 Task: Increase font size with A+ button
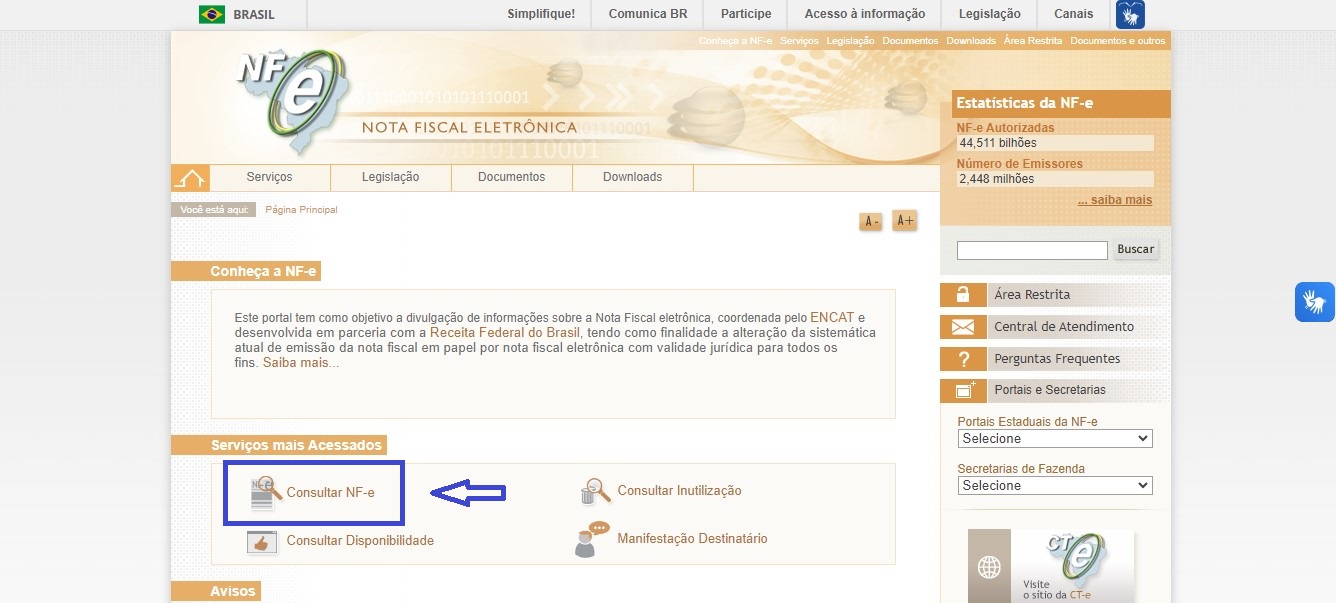[x=904, y=220]
